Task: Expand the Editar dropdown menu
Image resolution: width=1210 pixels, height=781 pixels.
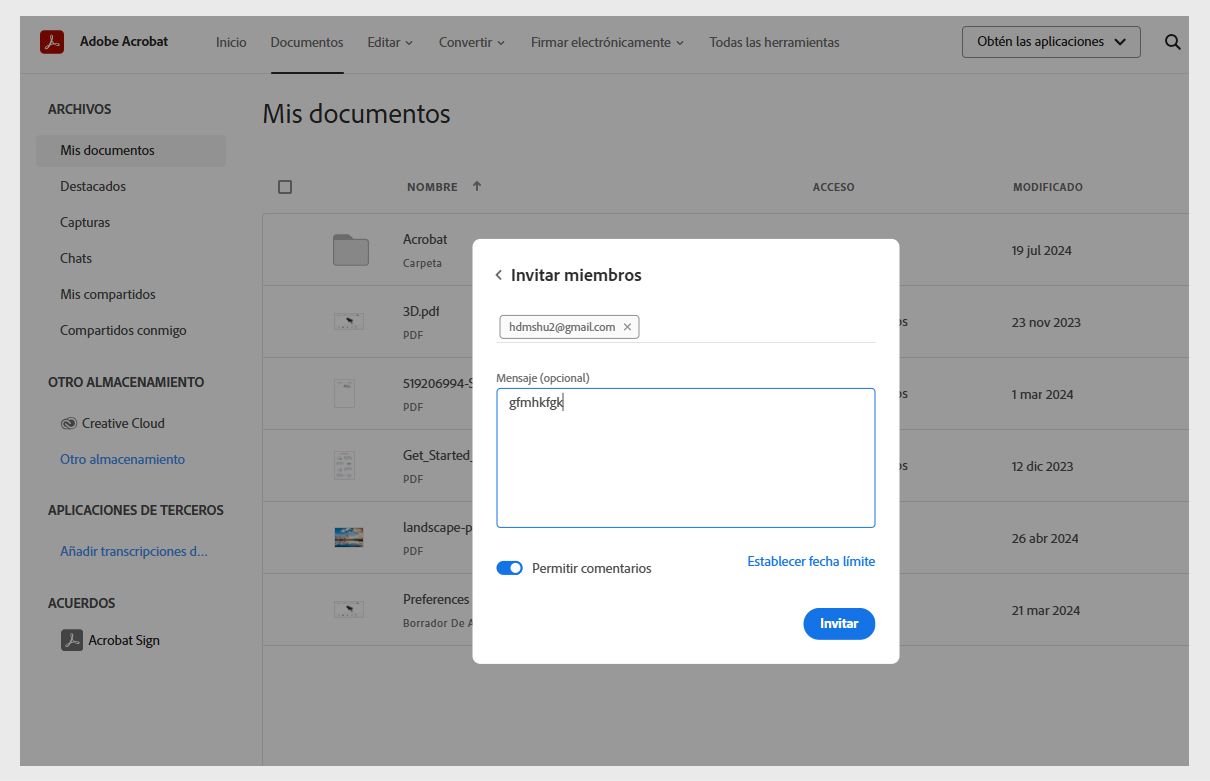Action: pos(390,42)
